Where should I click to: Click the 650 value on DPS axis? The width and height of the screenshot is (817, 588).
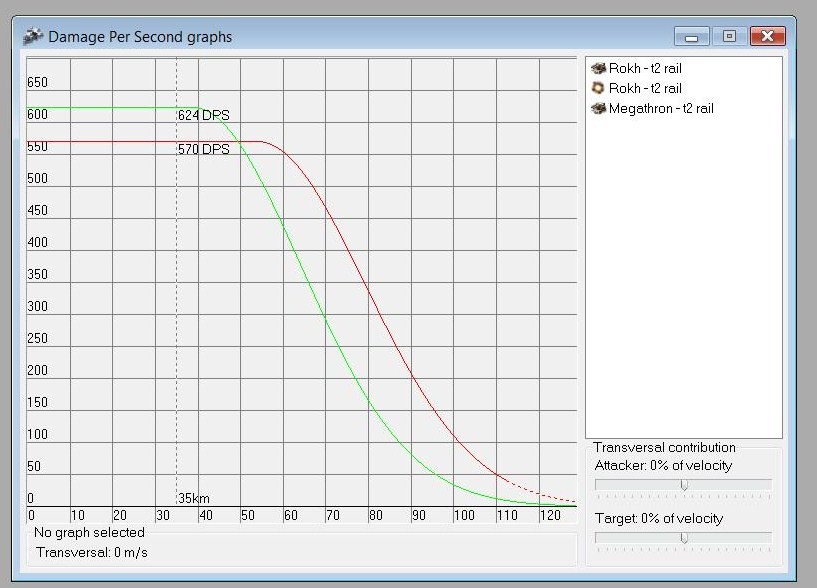tap(38, 82)
